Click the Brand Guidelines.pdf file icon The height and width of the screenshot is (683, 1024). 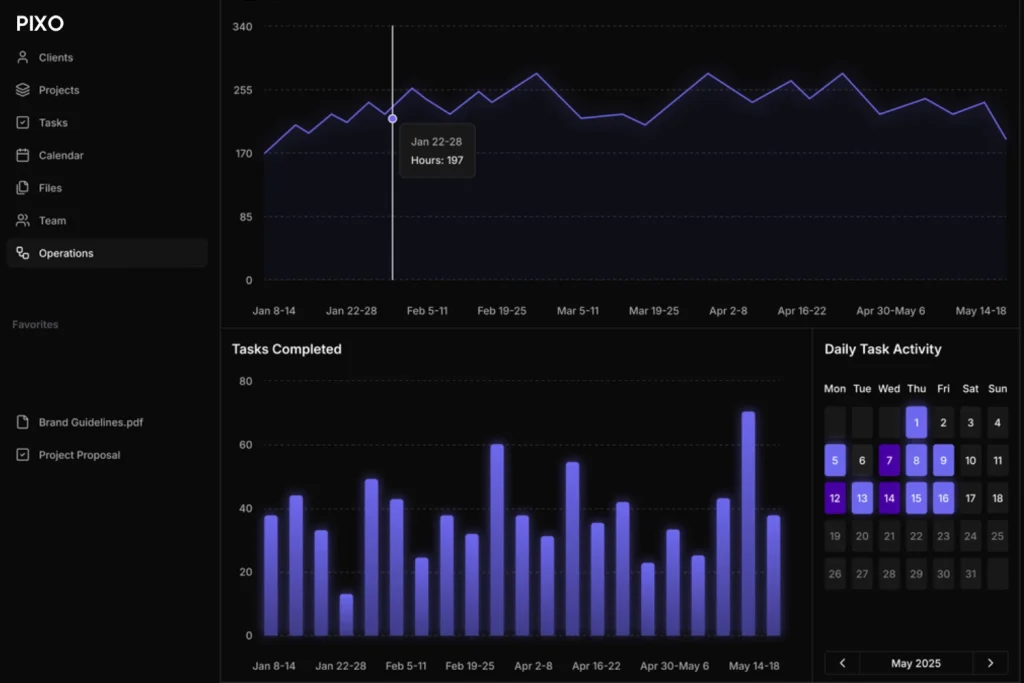[23, 422]
